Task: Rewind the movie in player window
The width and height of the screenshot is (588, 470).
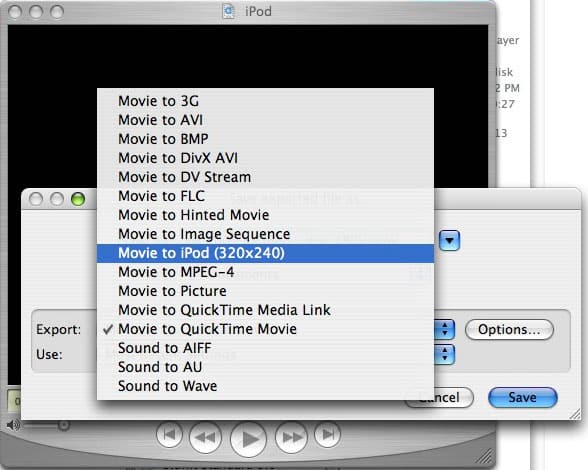Action: (205, 437)
